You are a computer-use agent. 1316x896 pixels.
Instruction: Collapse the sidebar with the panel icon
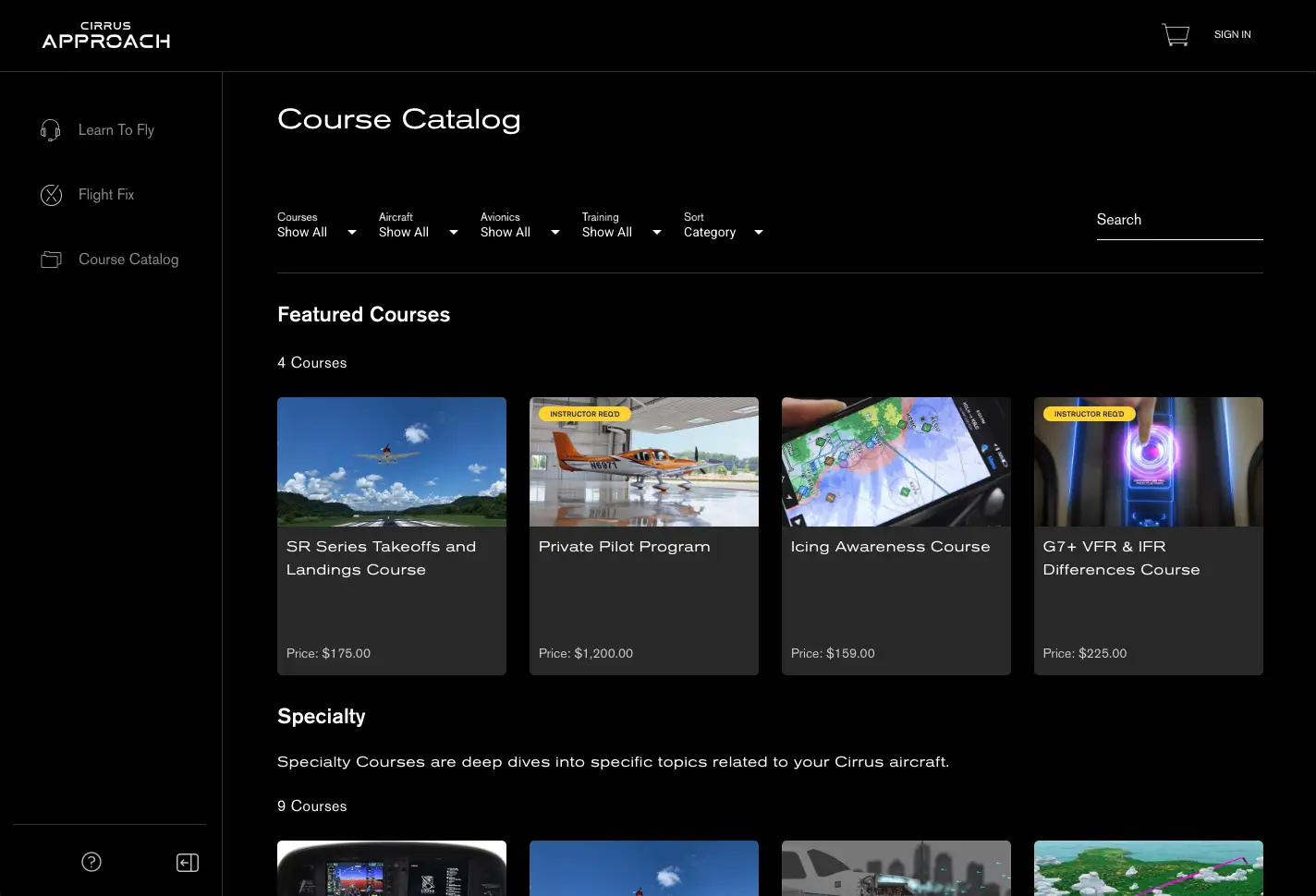click(x=188, y=863)
